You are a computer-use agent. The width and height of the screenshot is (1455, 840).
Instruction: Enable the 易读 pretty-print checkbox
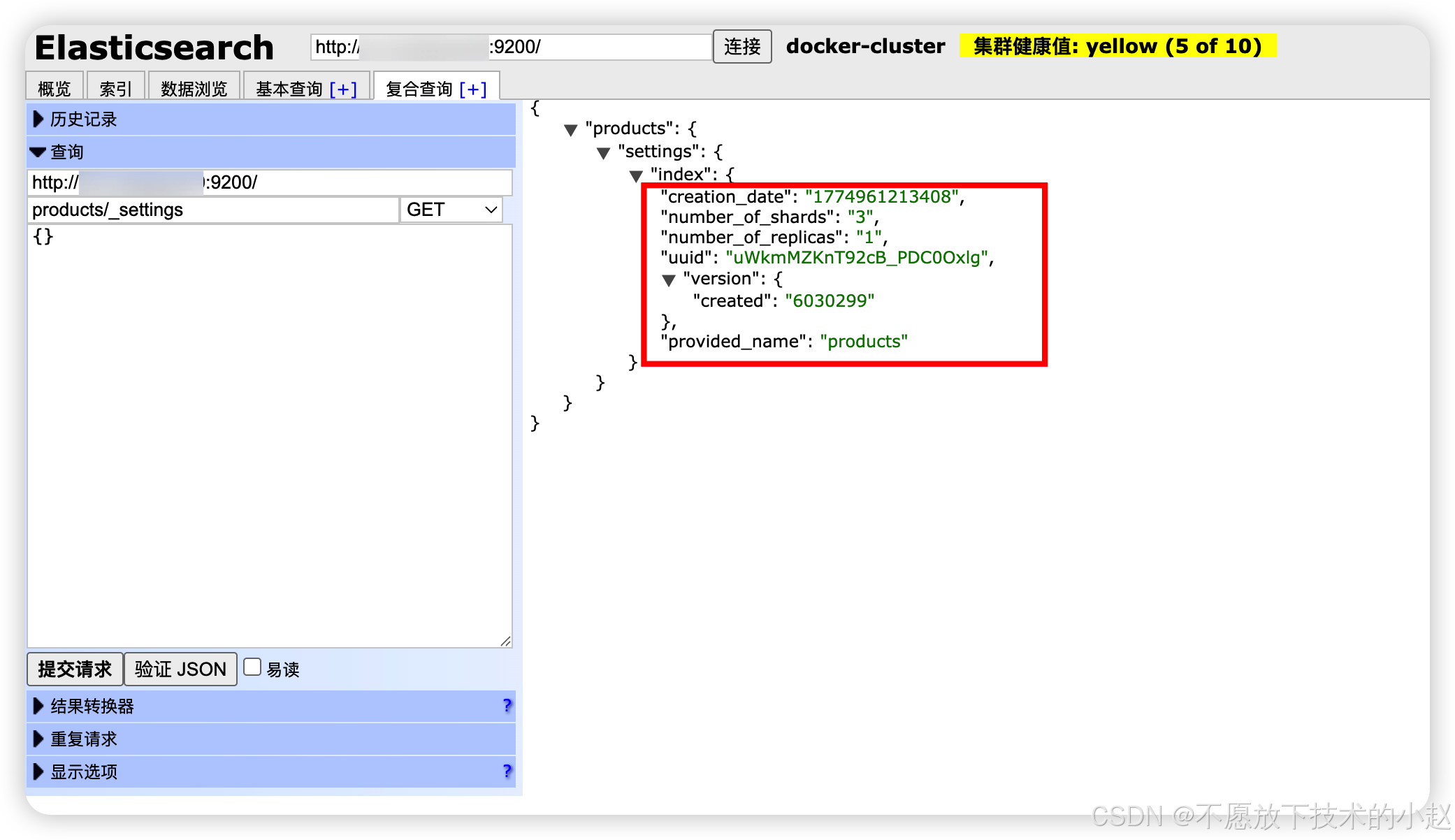point(252,667)
